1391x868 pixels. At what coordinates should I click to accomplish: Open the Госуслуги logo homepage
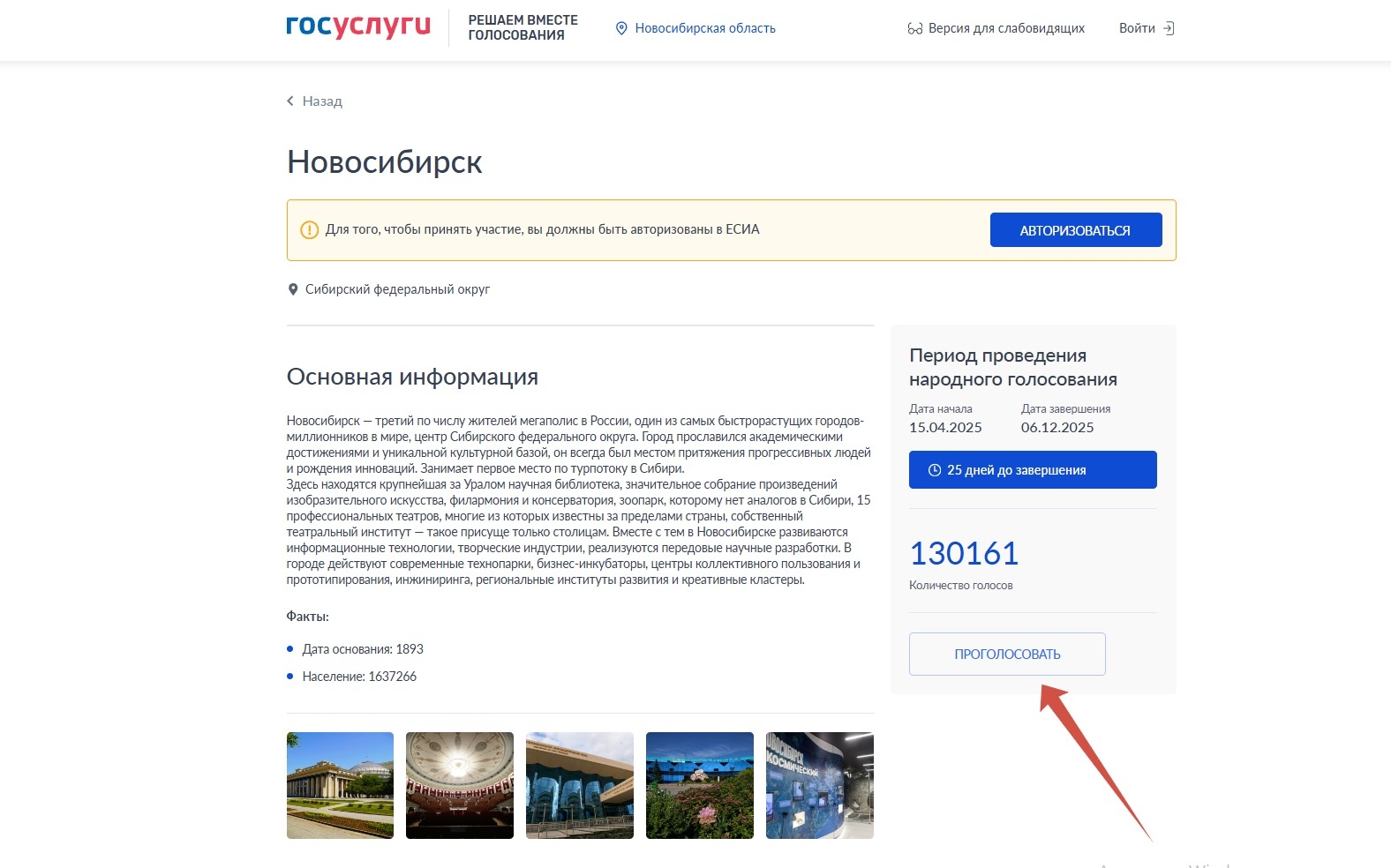point(358,27)
